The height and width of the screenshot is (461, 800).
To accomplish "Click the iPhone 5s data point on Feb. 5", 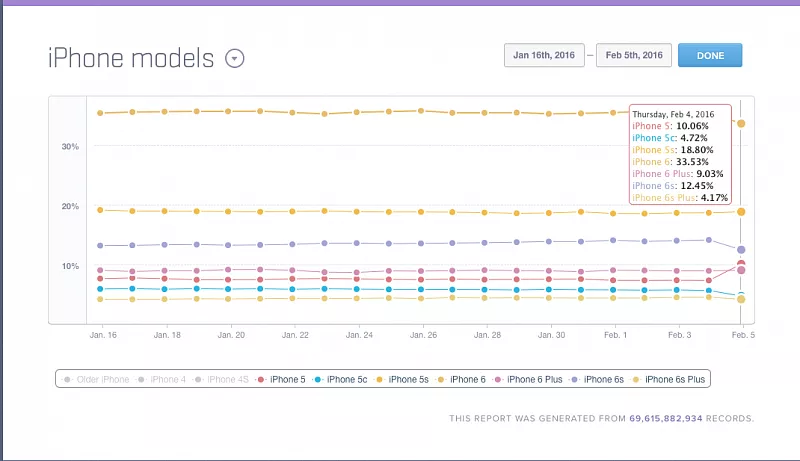I will pos(741,212).
